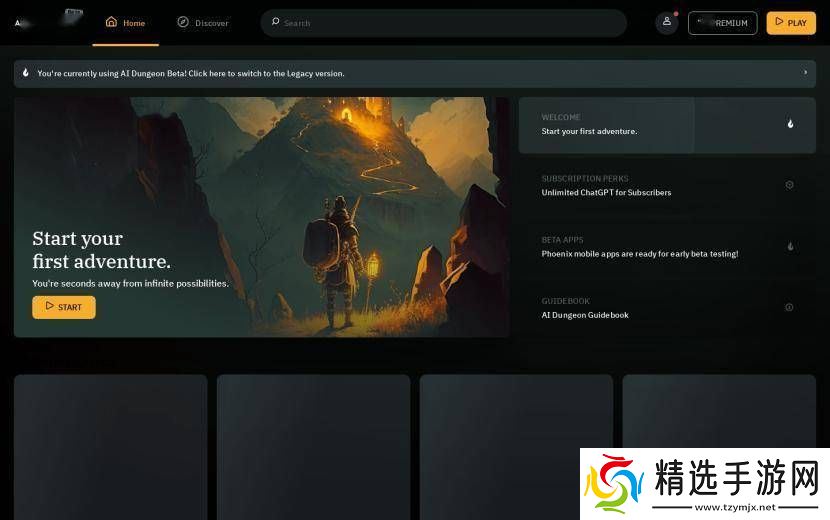830x520 pixels.
Task: Open the Discover tab
Action: pyautogui.click(x=203, y=23)
